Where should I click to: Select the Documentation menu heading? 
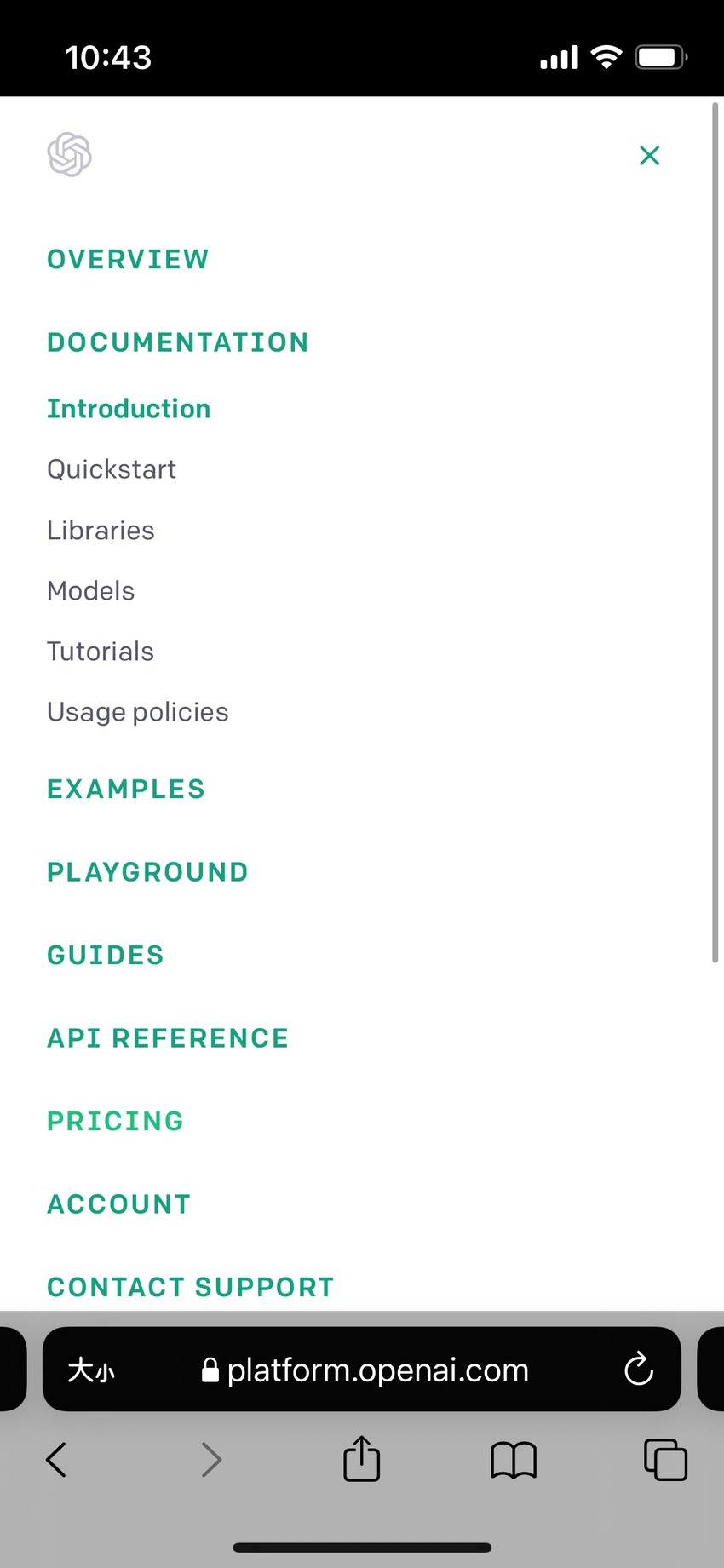[178, 342]
